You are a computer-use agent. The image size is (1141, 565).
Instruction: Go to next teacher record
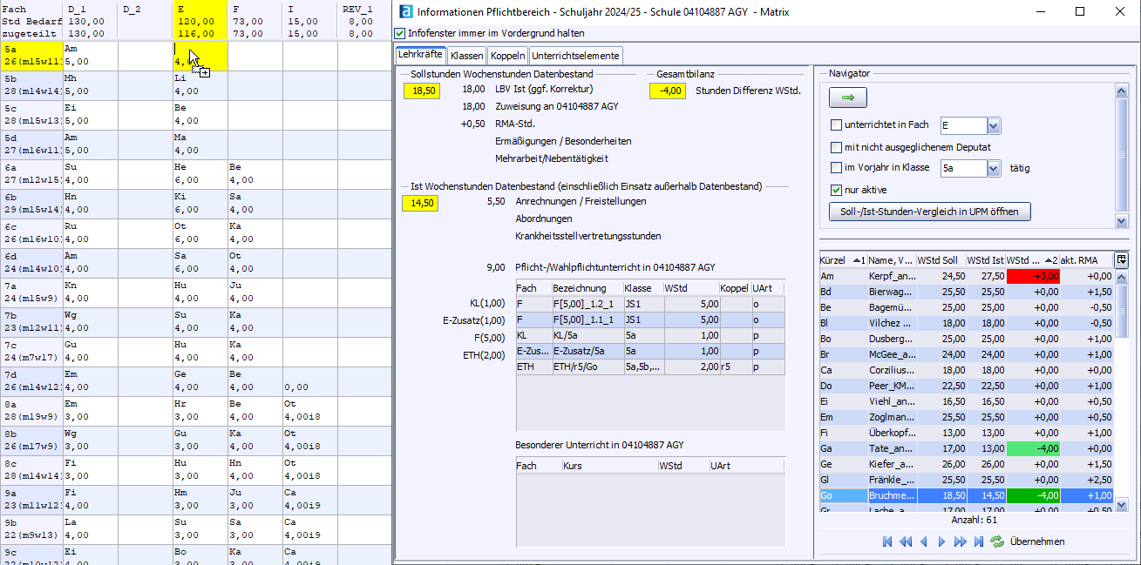[x=941, y=542]
